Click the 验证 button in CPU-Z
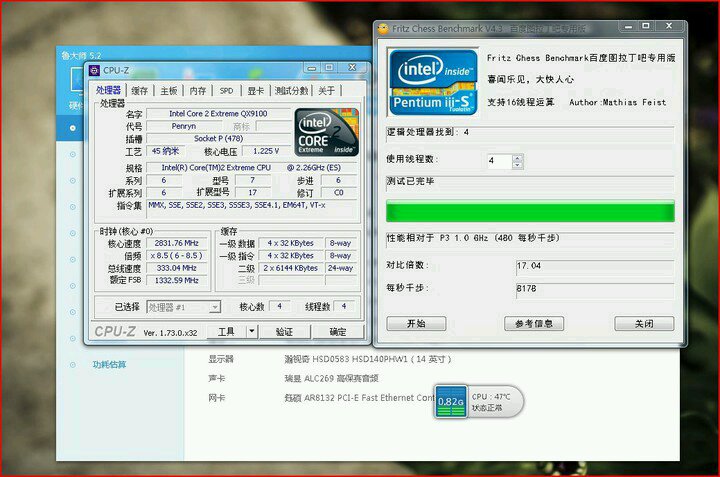The image size is (720, 477). tap(285, 331)
